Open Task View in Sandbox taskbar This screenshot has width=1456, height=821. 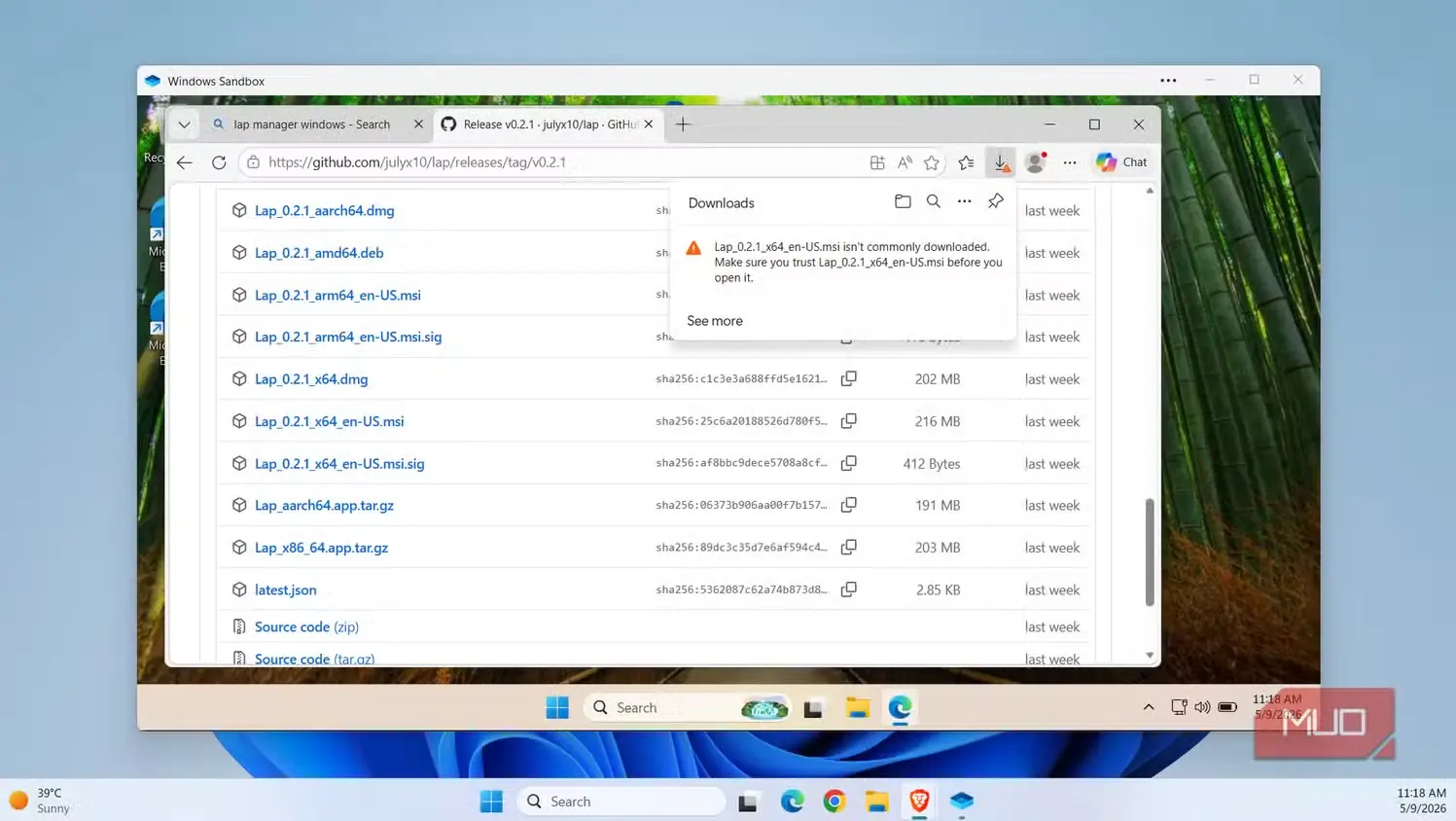click(x=813, y=708)
